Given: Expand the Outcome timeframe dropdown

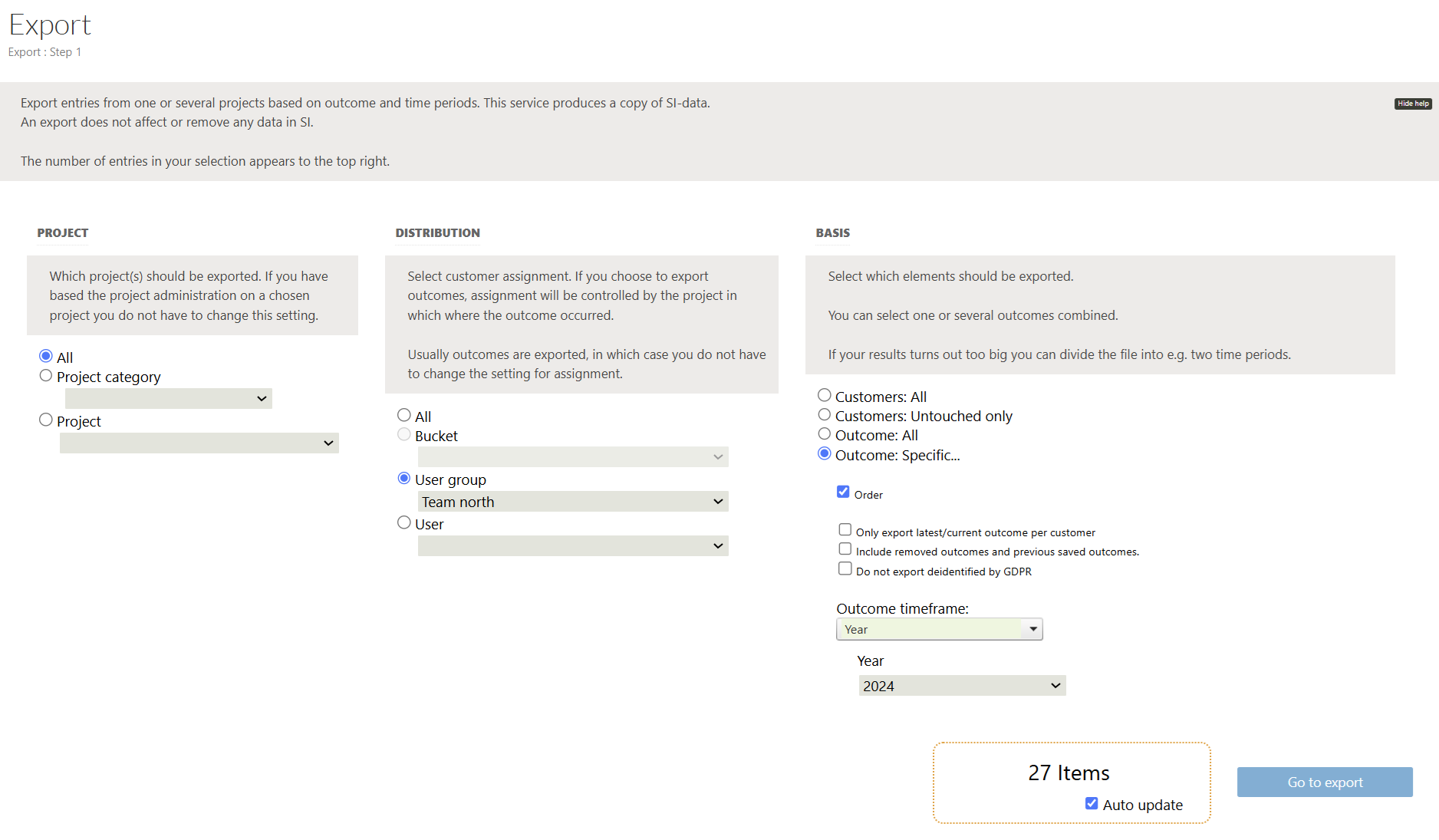Looking at the screenshot, I should pos(939,629).
